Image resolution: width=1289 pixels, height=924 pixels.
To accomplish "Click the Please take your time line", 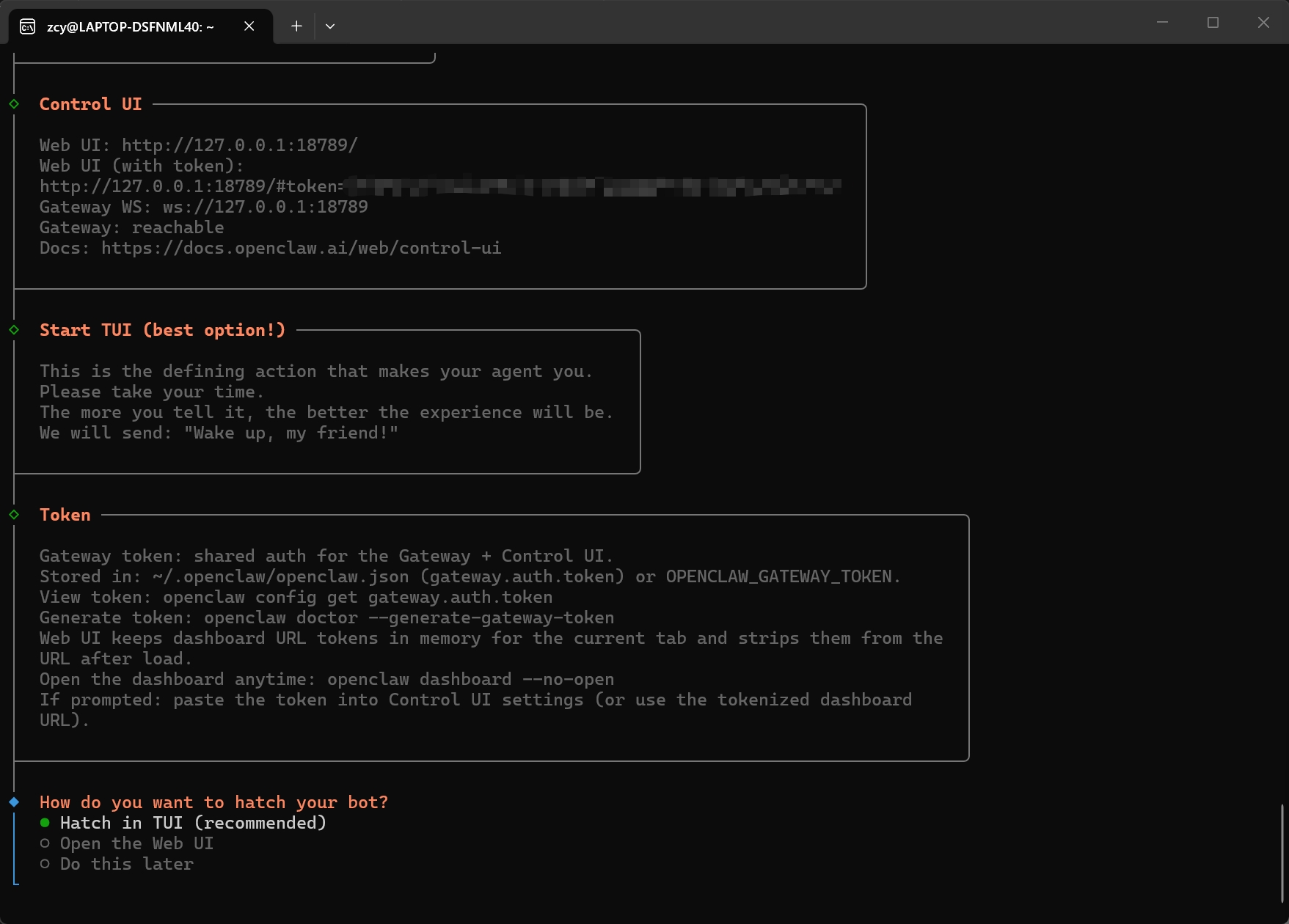I will [x=152, y=392].
